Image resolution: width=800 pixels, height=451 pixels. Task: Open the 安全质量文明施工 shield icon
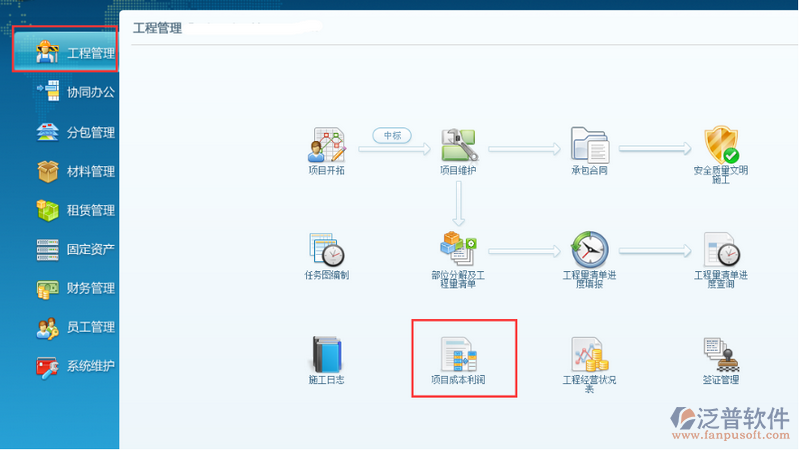pos(721,145)
